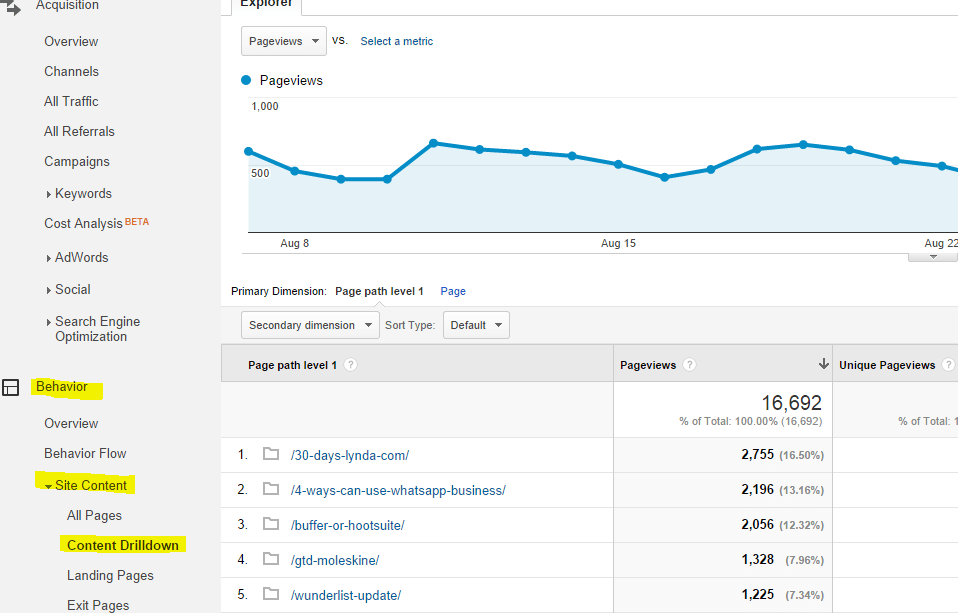Click the descending sort arrow in Pageviews column
This screenshot has width=958, height=613.
coord(823,364)
